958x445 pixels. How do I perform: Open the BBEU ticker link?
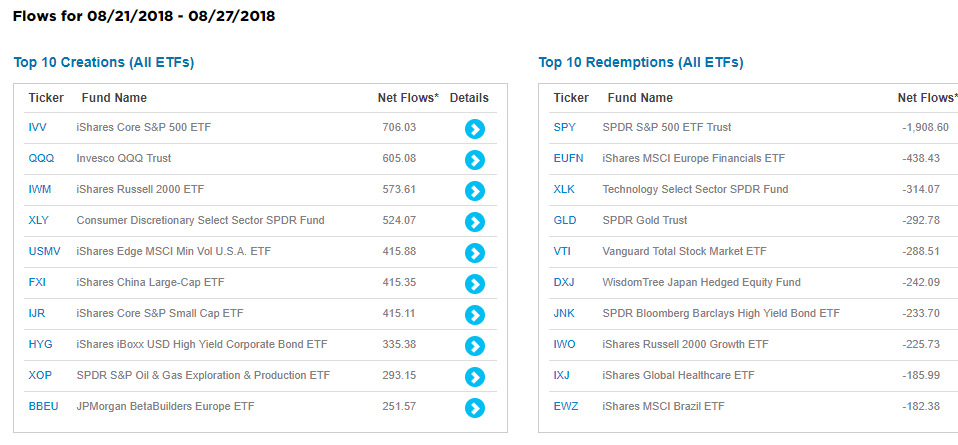pyautogui.click(x=43, y=406)
